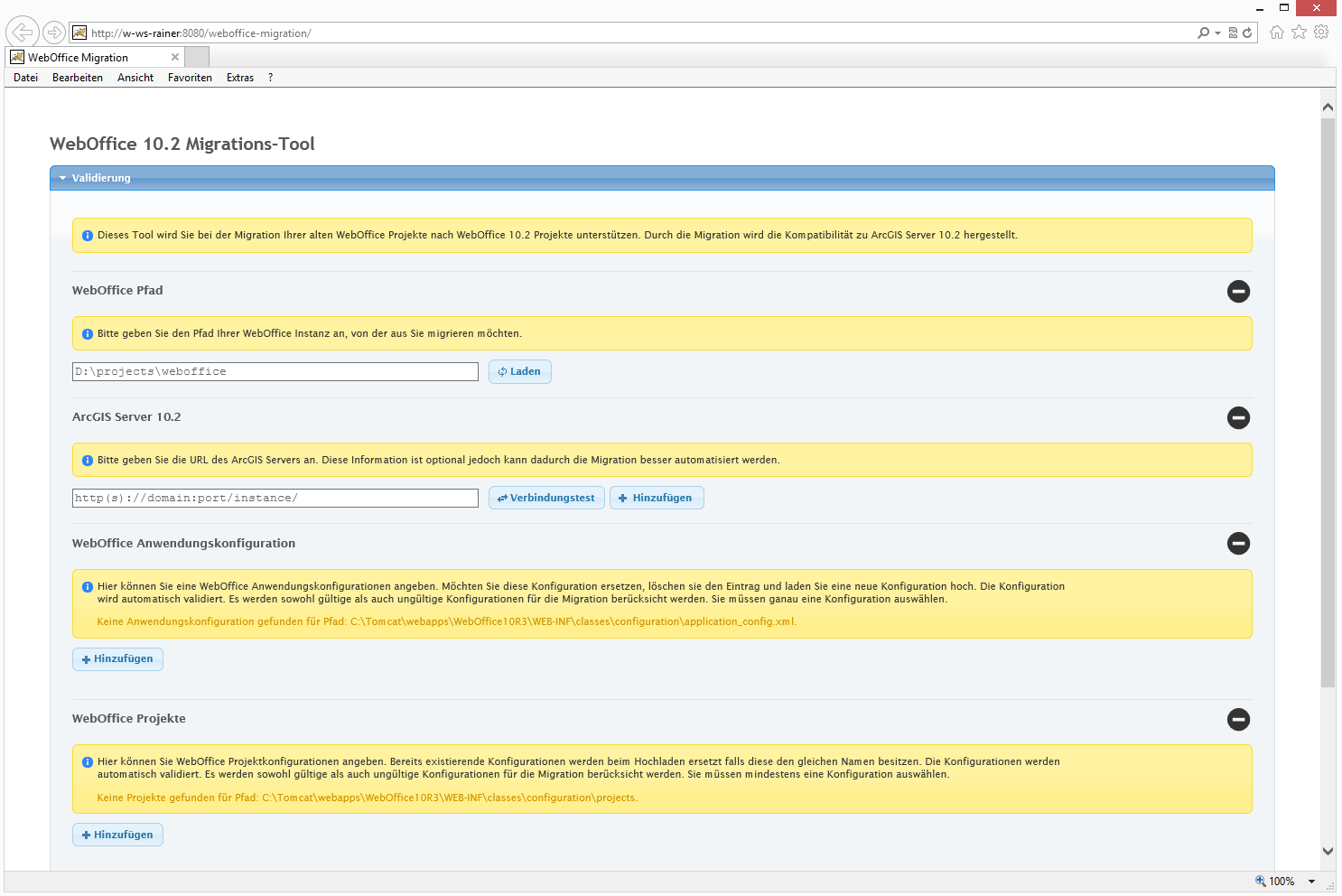
Task: Click the back navigation arrow
Action: click(22, 32)
